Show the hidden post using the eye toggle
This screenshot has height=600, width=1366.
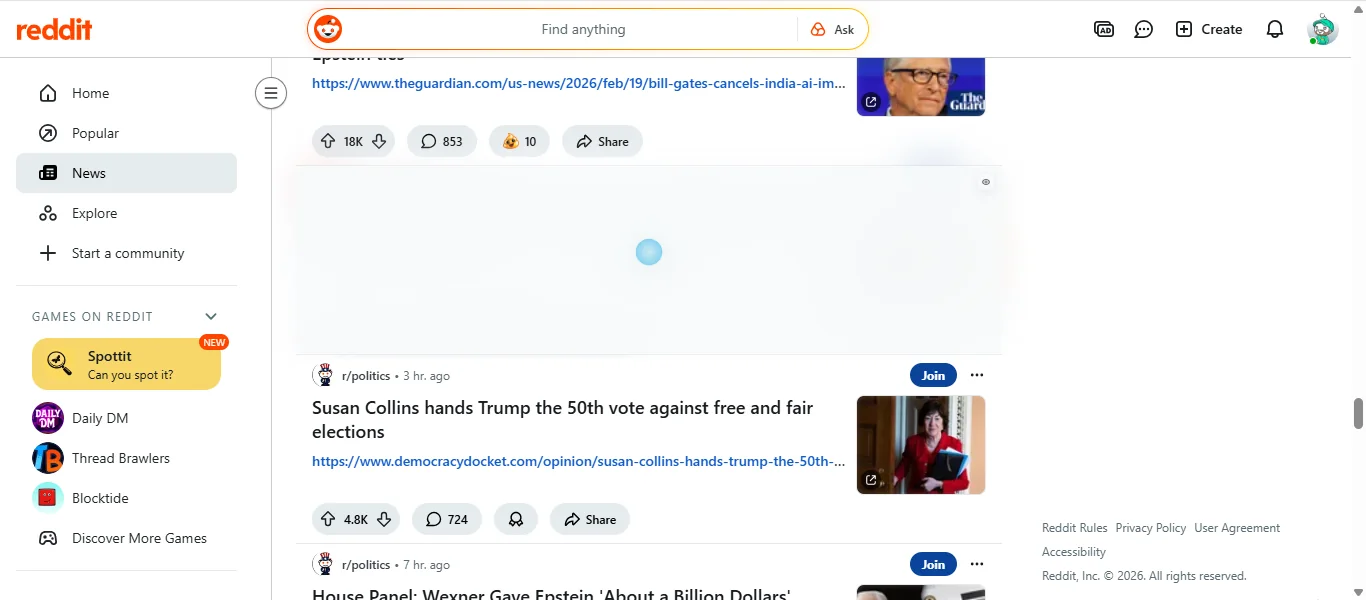pos(985,182)
